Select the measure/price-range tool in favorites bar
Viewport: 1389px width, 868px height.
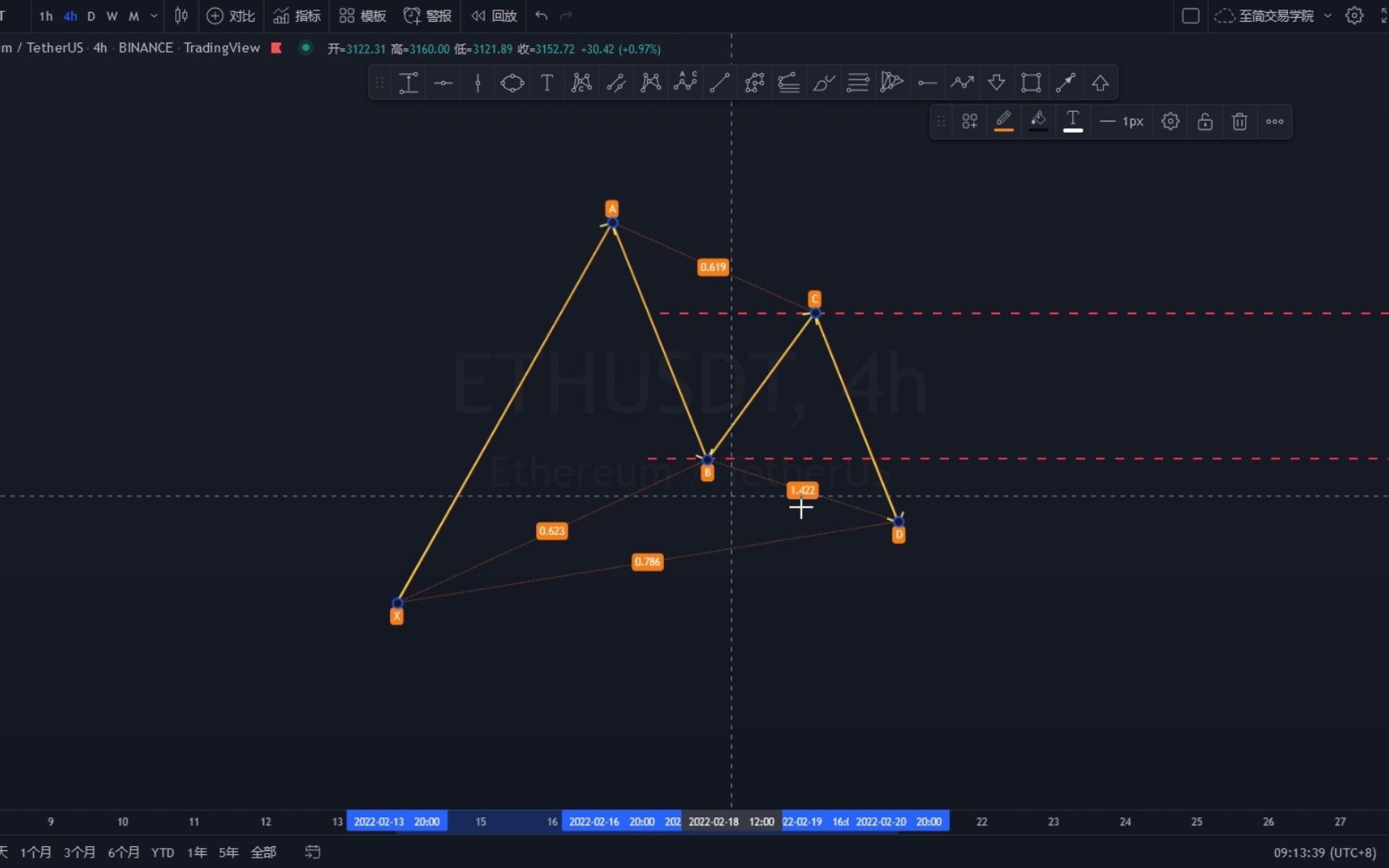[x=408, y=83]
